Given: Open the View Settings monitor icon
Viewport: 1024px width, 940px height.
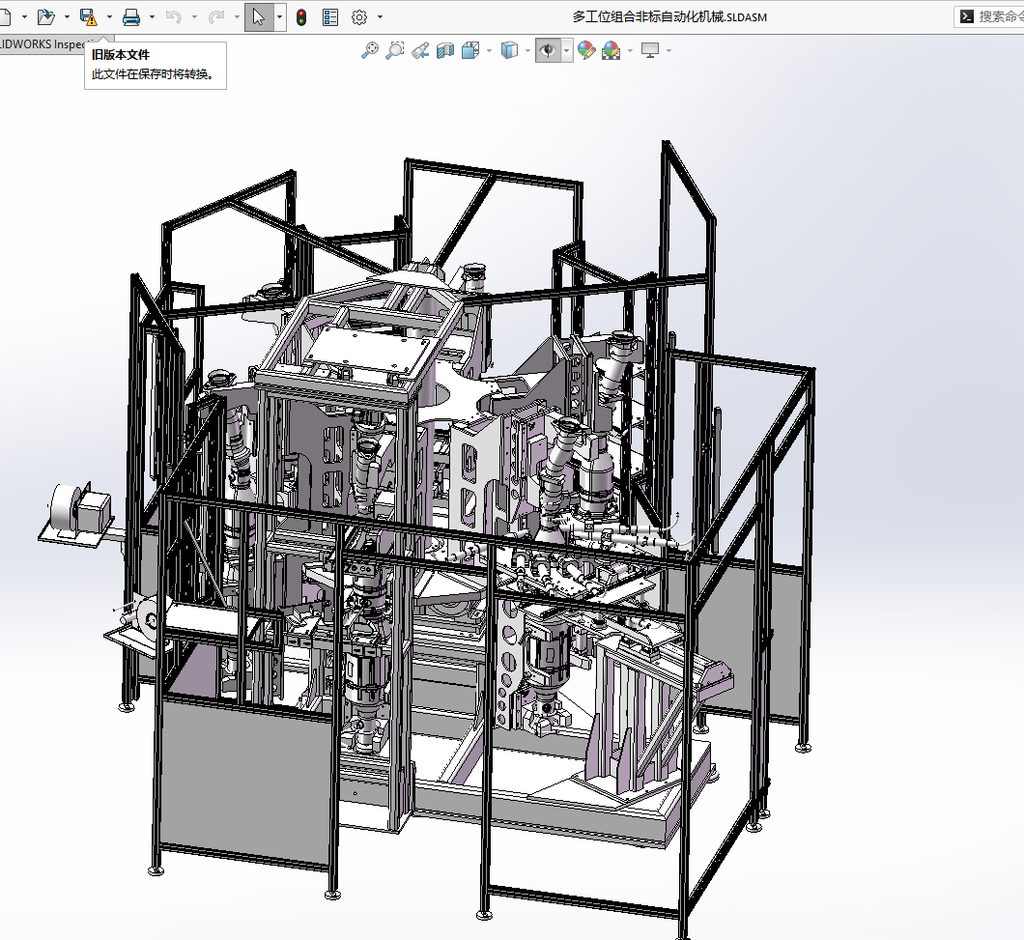Looking at the screenshot, I should pos(650,50).
